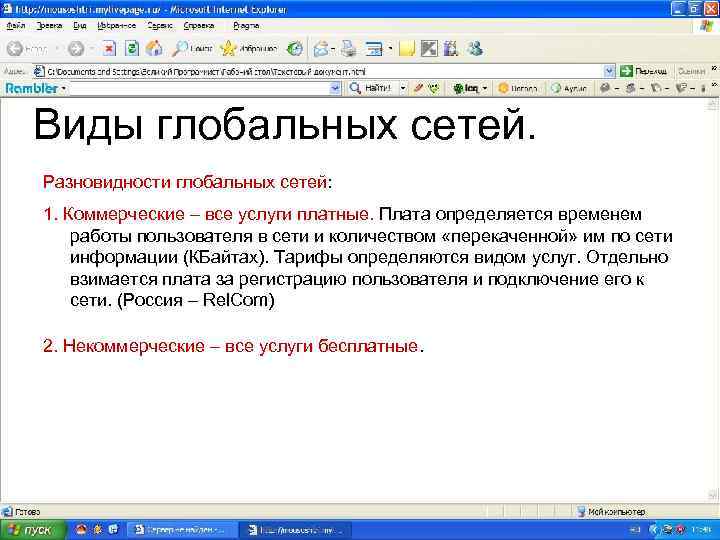The height and width of the screenshot is (540, 720).
Task: Click the Edit page toolbar icon
Action: click(374, 48)
